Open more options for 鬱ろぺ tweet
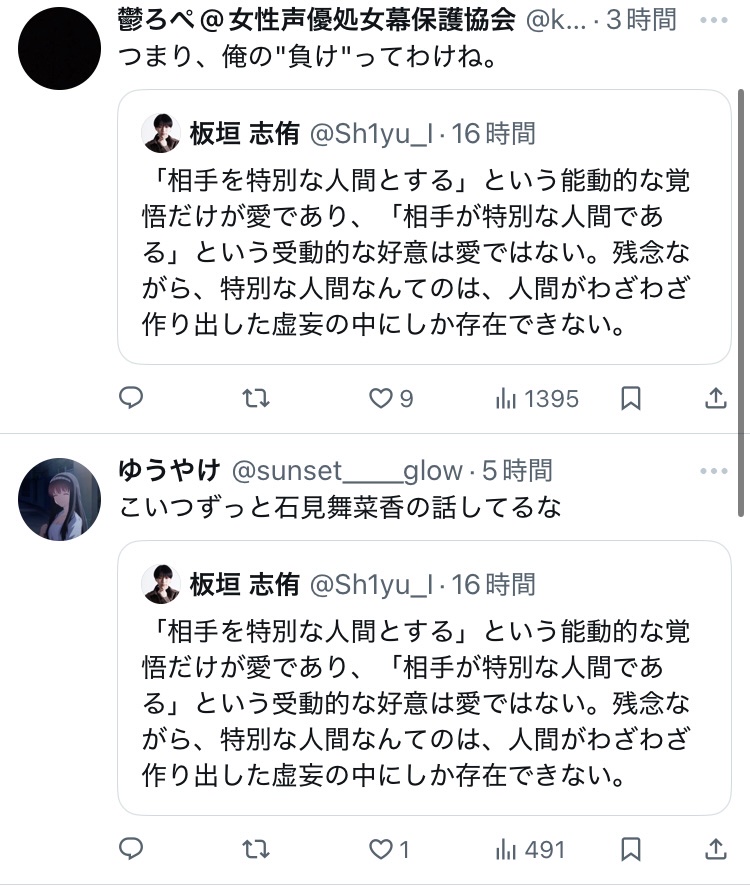The height and width of the screenshot is (888, 750). coord(714,20)
